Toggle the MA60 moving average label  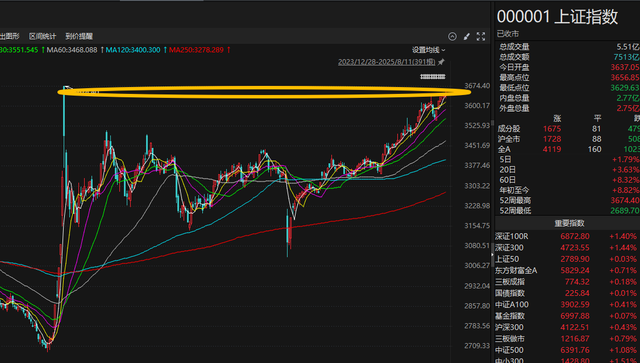[x=72, y=50]
